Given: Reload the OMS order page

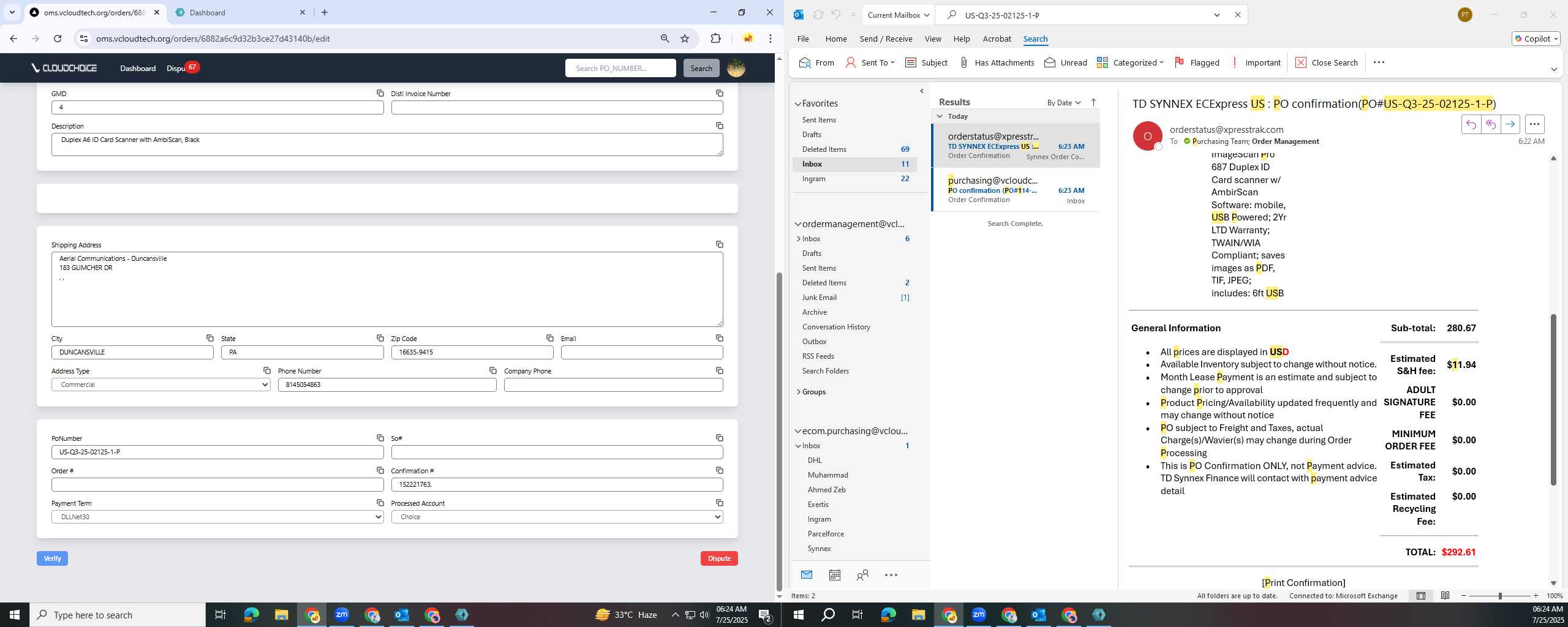Looking at the screenshot, I should click(58, 39).
